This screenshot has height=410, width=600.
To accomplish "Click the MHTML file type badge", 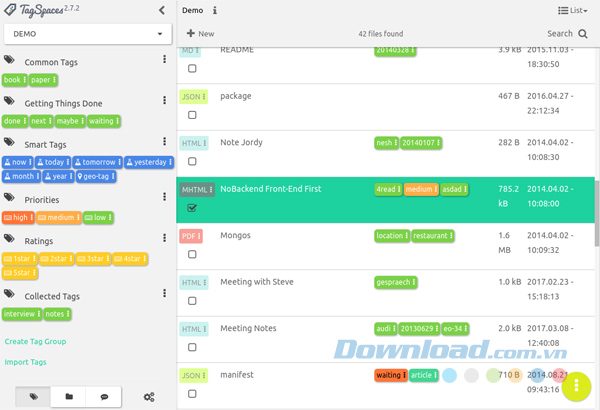I will [197, 190].
